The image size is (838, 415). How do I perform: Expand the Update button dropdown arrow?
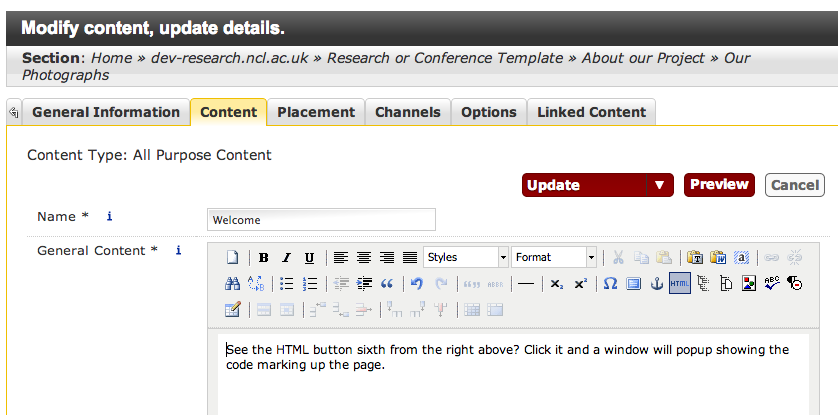point(659,185)
